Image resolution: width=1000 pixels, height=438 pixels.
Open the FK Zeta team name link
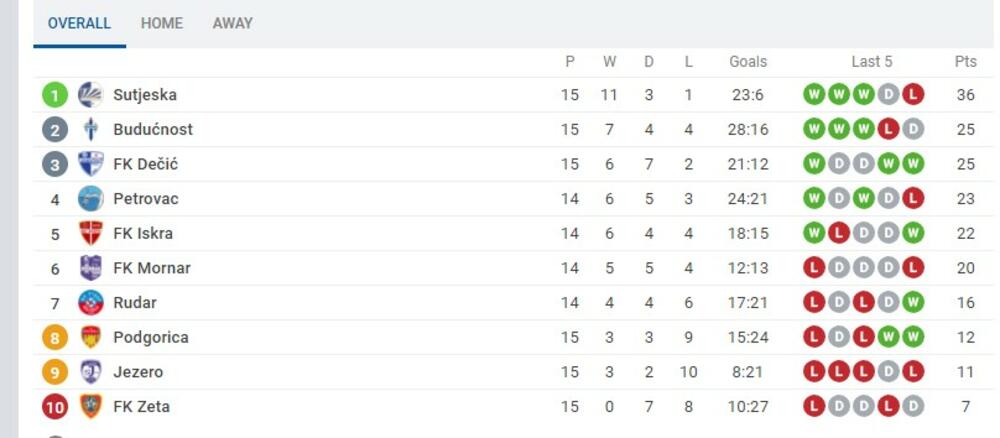click(x=141, y=406)
